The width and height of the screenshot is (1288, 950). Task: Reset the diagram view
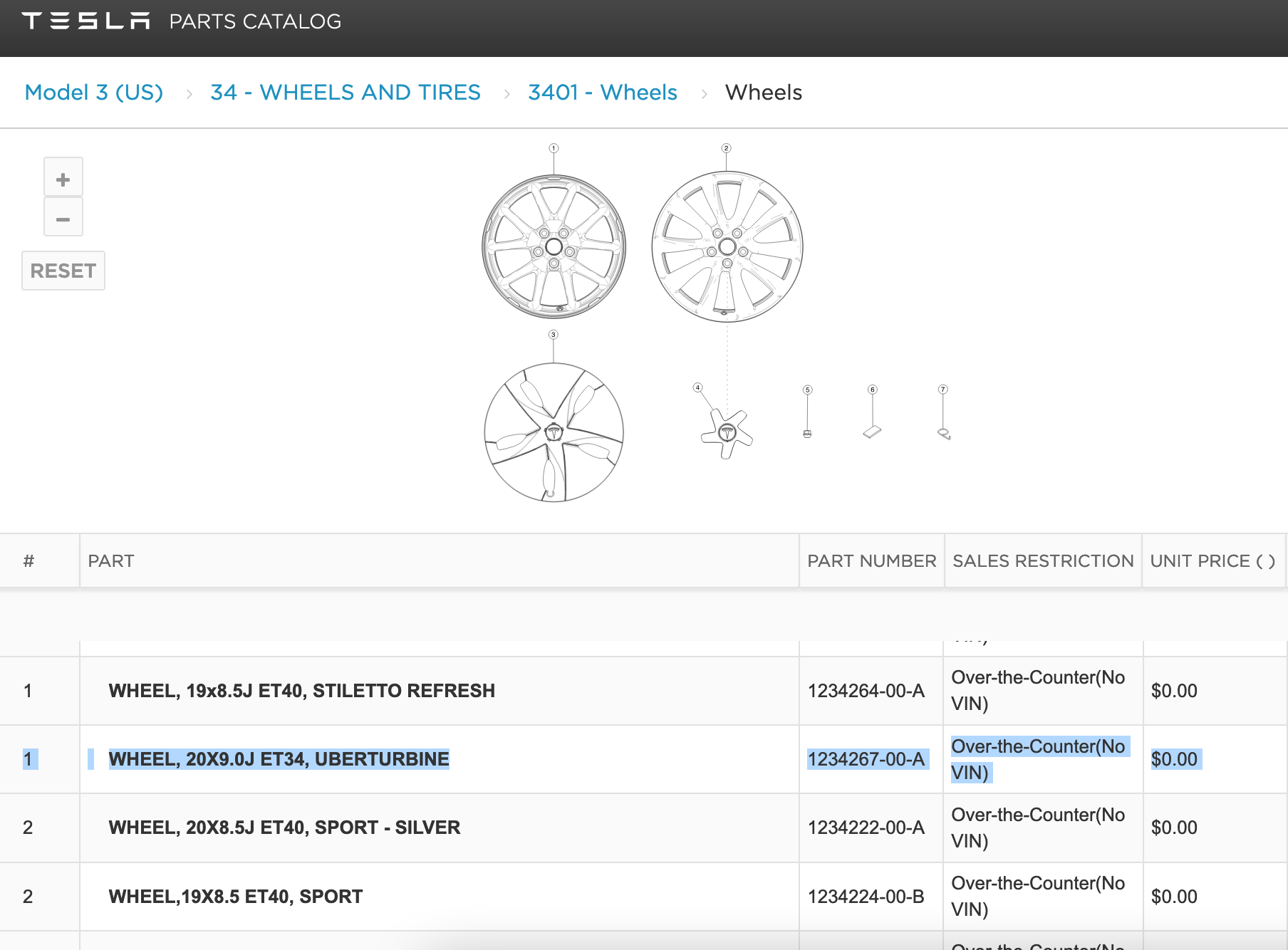click(x=63, y=271)
